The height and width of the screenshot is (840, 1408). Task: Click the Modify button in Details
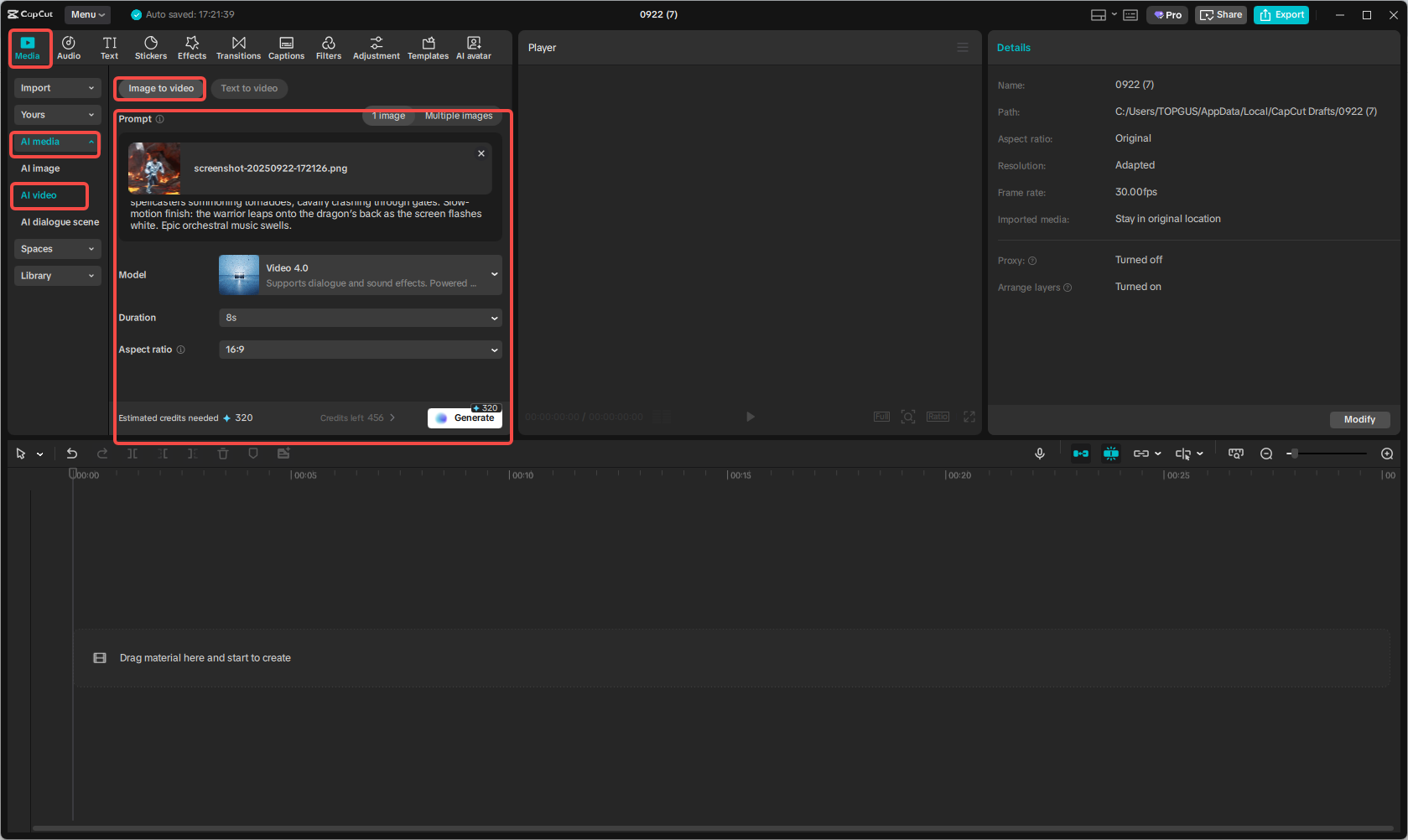pos(1359,419)
